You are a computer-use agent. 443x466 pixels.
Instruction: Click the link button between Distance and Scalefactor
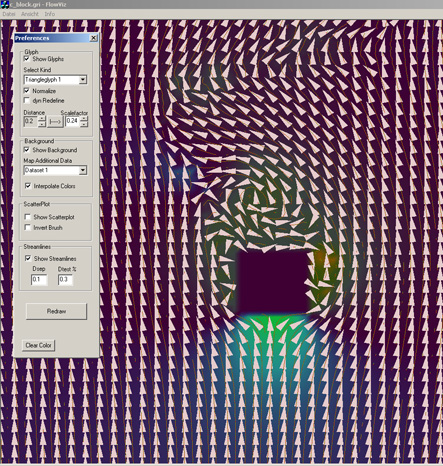(55, 122)
